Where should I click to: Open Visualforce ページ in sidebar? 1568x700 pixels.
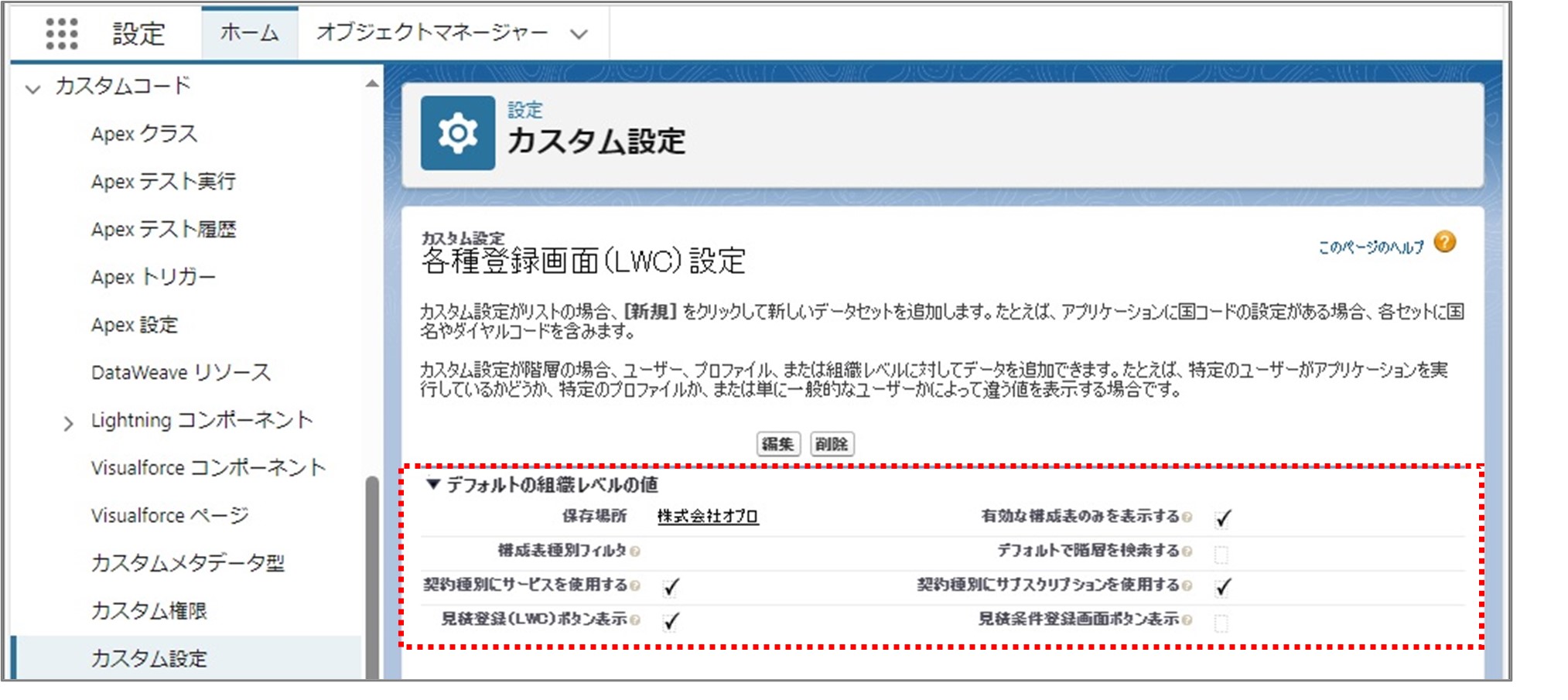pos(170,515)
